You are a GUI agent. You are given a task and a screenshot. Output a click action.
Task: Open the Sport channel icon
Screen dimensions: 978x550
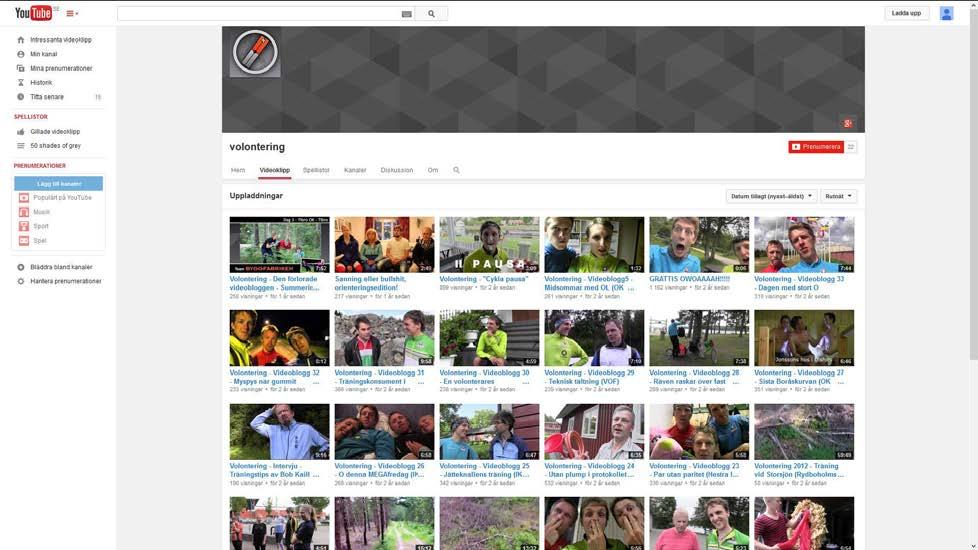[x=24, y=226]
